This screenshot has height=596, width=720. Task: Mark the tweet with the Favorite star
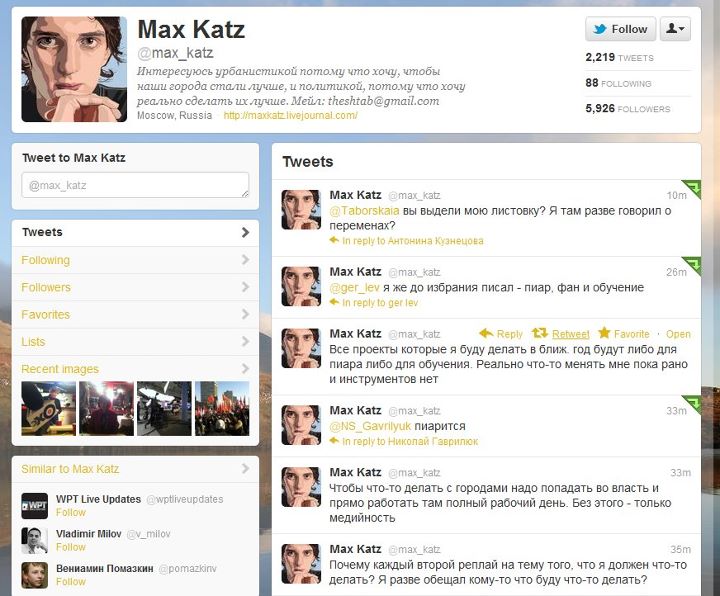point(604,333)
